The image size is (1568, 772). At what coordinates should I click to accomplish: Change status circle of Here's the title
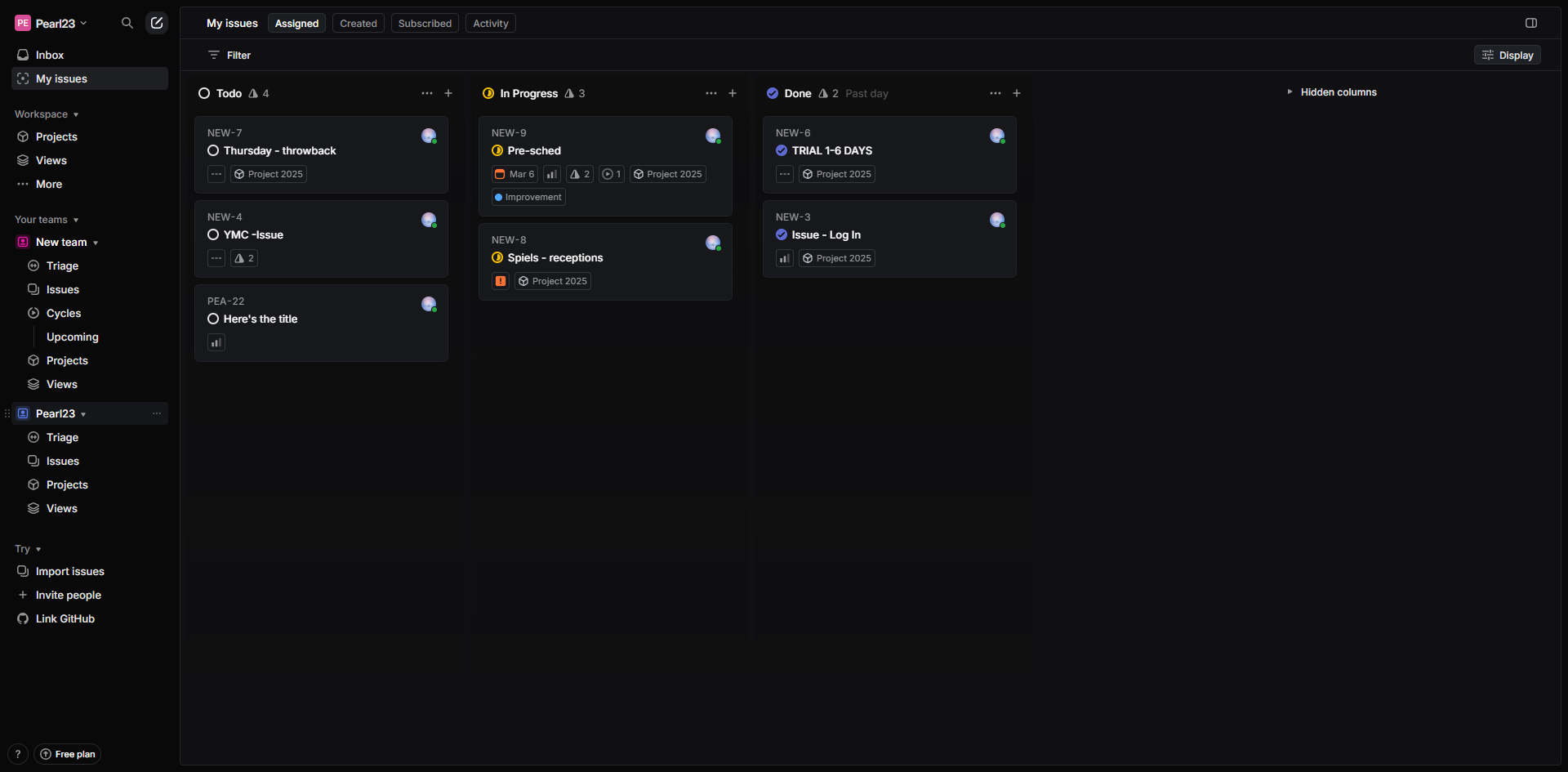pos(213,319)
